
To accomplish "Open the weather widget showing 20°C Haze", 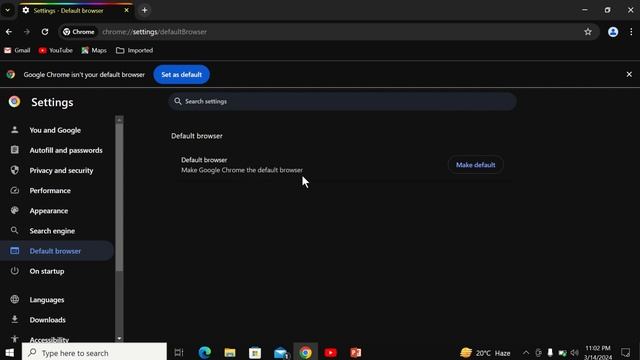I will click(x=485, y=353).
